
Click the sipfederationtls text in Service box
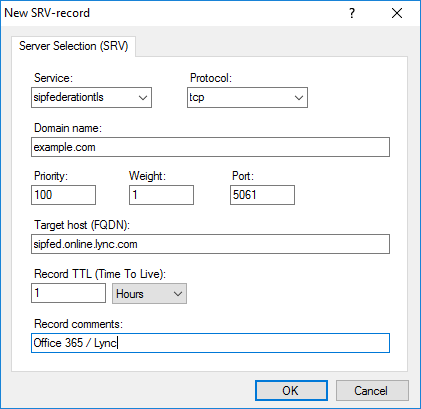pos(69,97)
